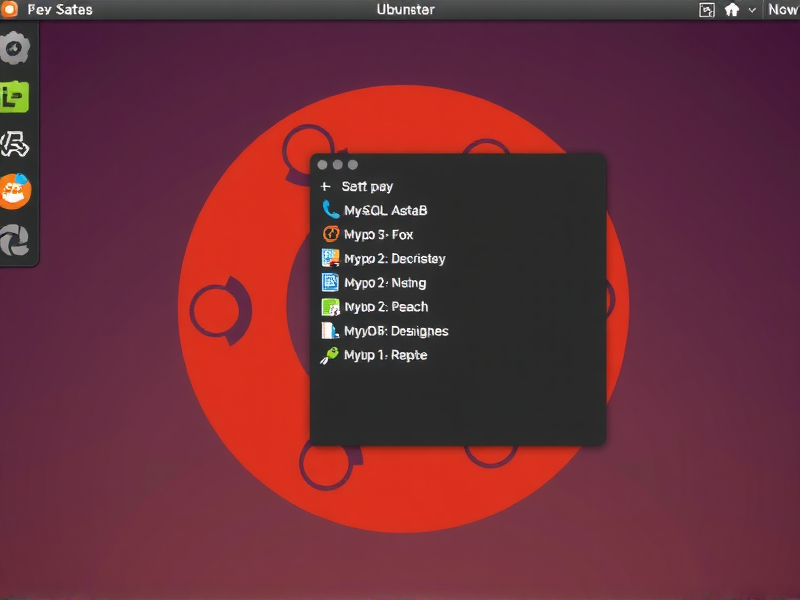This screenshot has width=800, height=600.
Task: Click Ubunster in the center of the top bar
Action: coord(404,9)
